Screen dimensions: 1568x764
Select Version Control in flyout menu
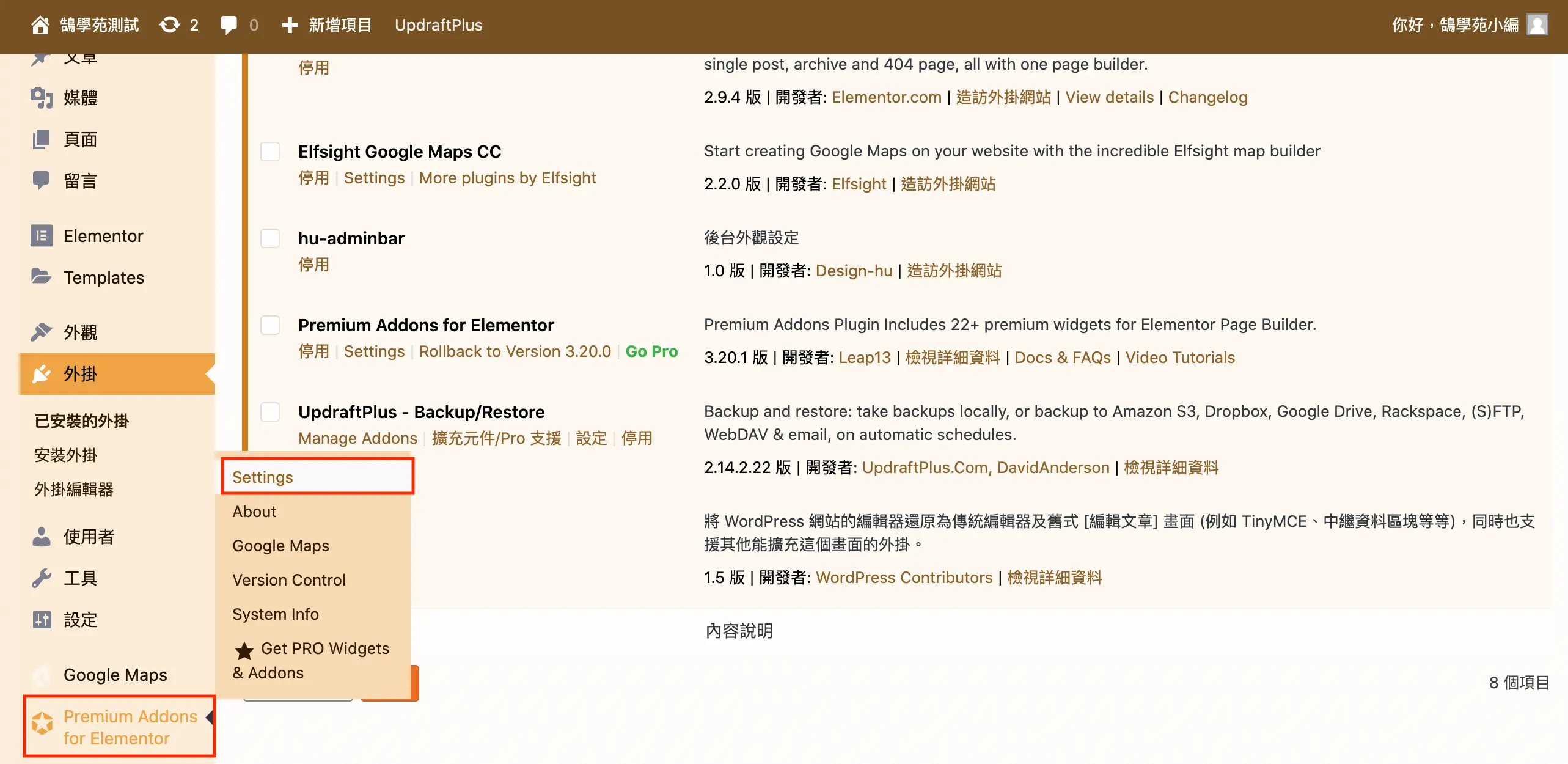(x=289, y=579)
